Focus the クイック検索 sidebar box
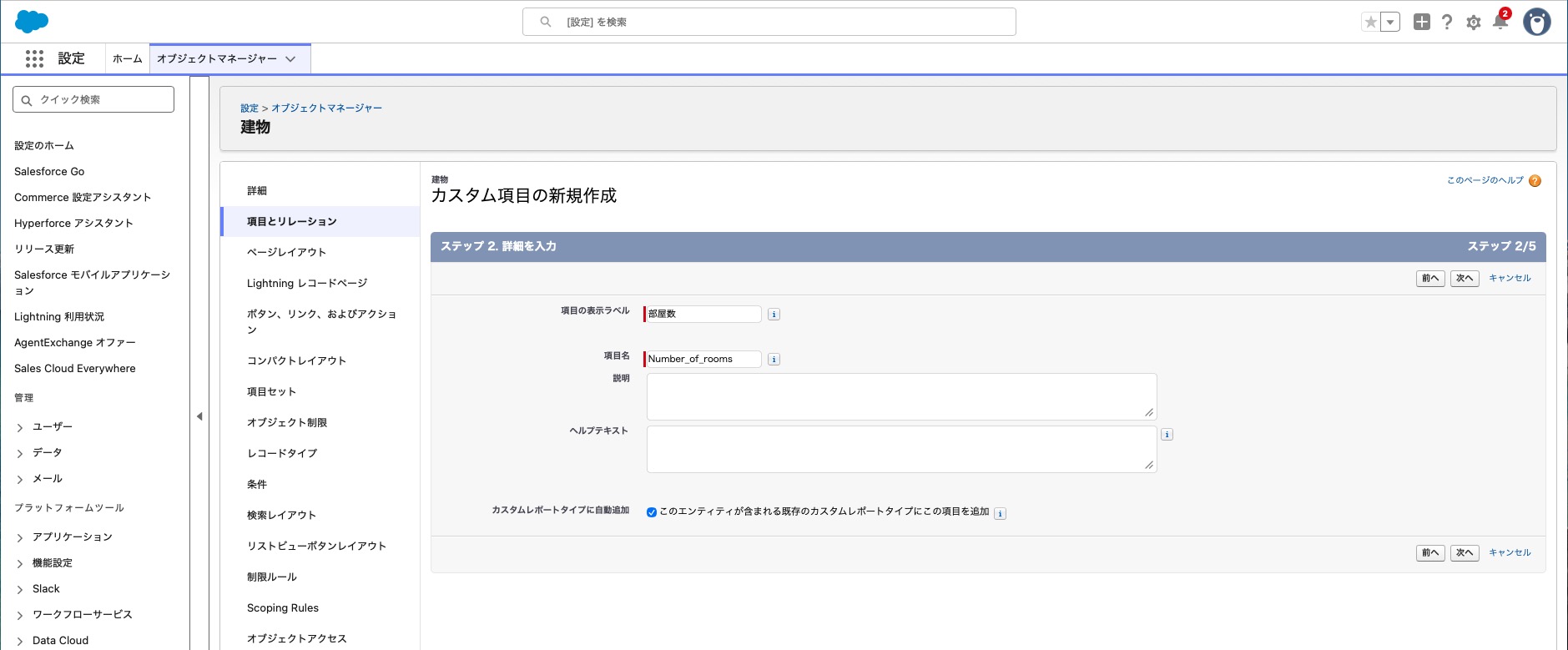 [x=93, y=99]
